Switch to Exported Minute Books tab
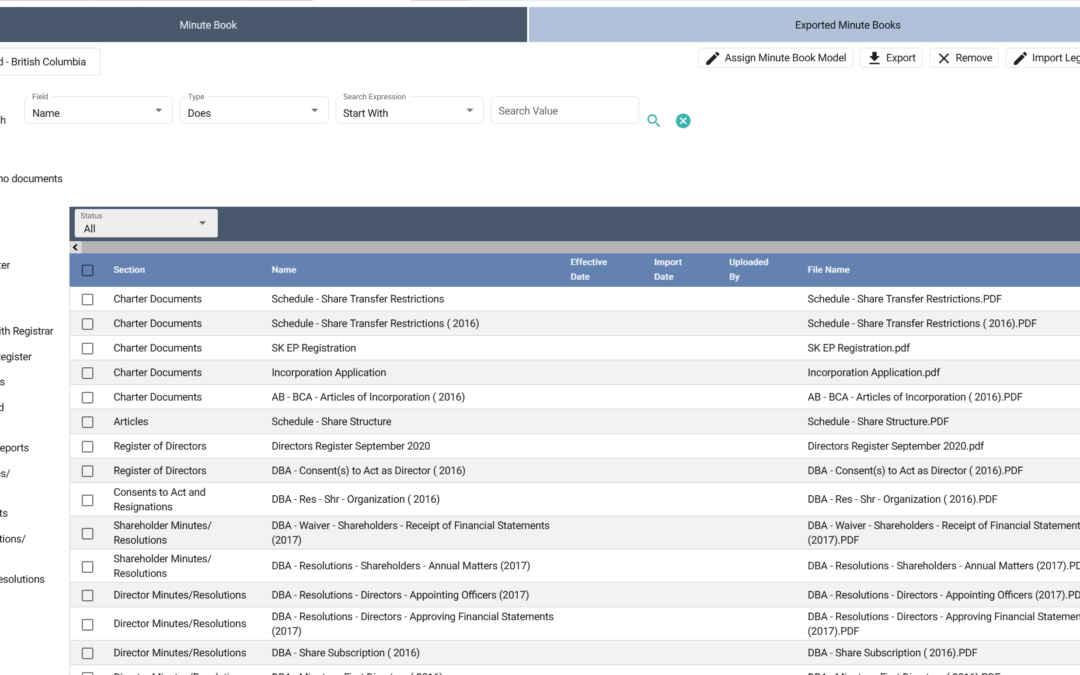 coord(804,25)
